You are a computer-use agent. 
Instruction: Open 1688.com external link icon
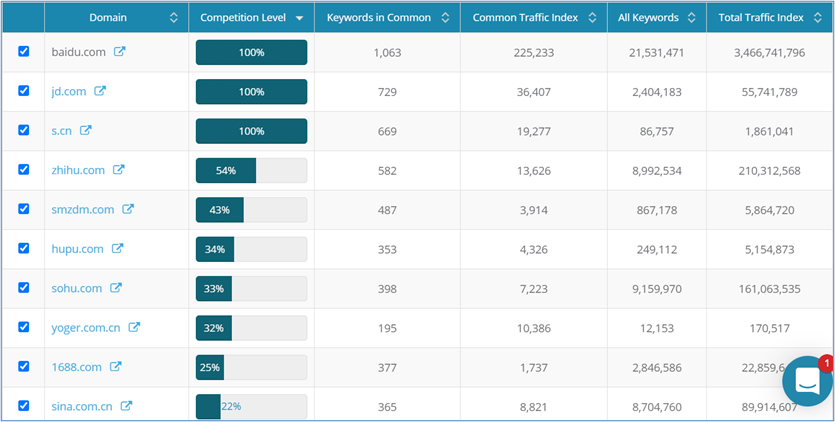[x=116, y=367]
